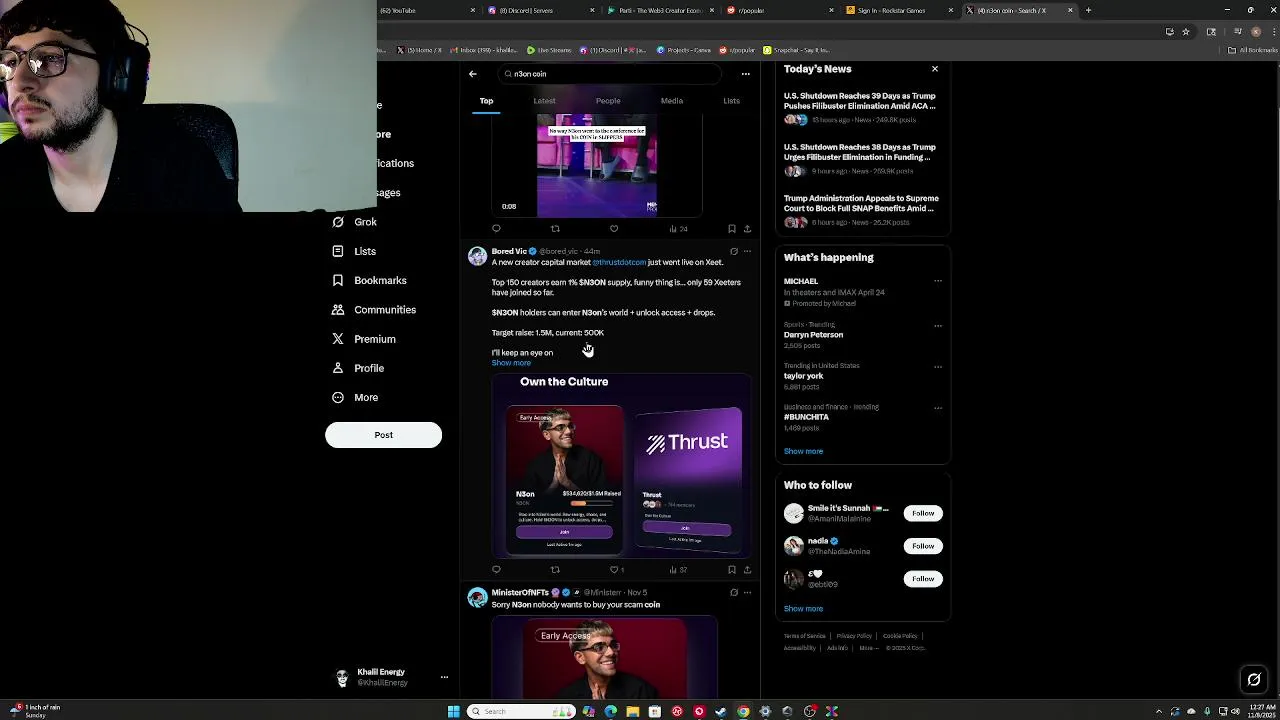Switch to the Media search tab
Viewport: 1280px width, 720px height.
672,101
